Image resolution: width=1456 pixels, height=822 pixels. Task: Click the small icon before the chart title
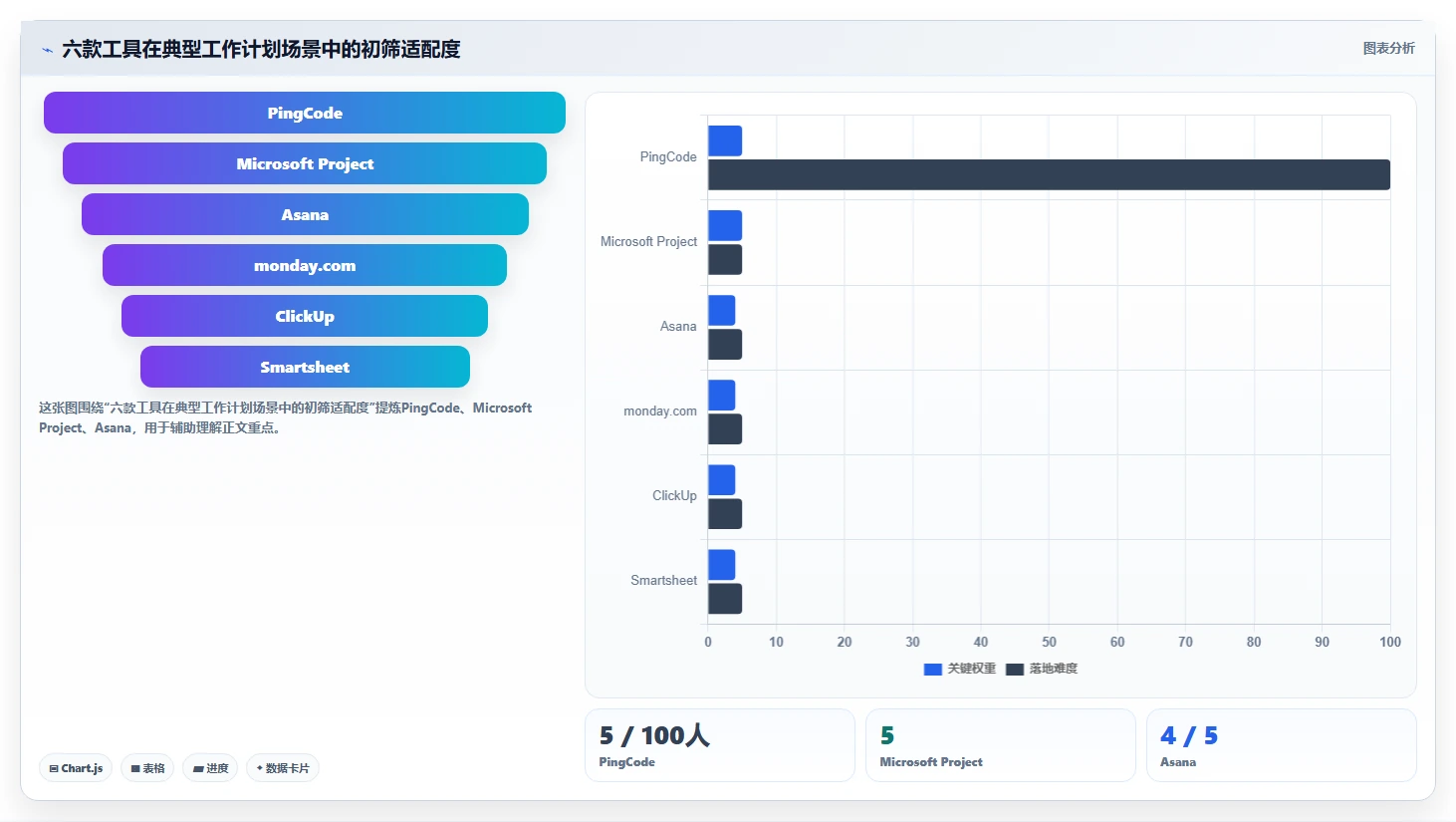coord(47,50)
